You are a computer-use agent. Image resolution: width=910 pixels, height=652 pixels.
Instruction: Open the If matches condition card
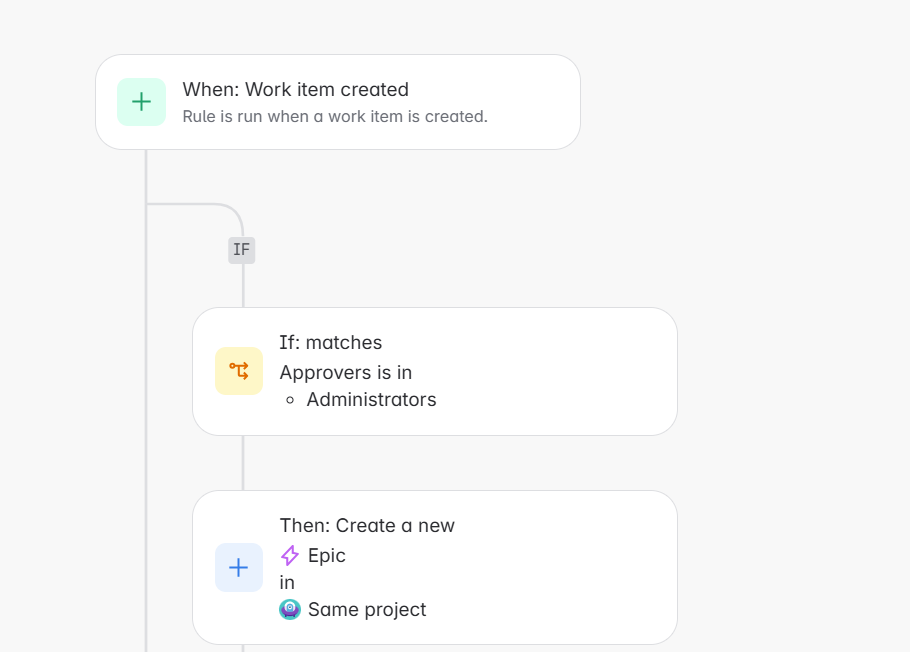[435, 372]
